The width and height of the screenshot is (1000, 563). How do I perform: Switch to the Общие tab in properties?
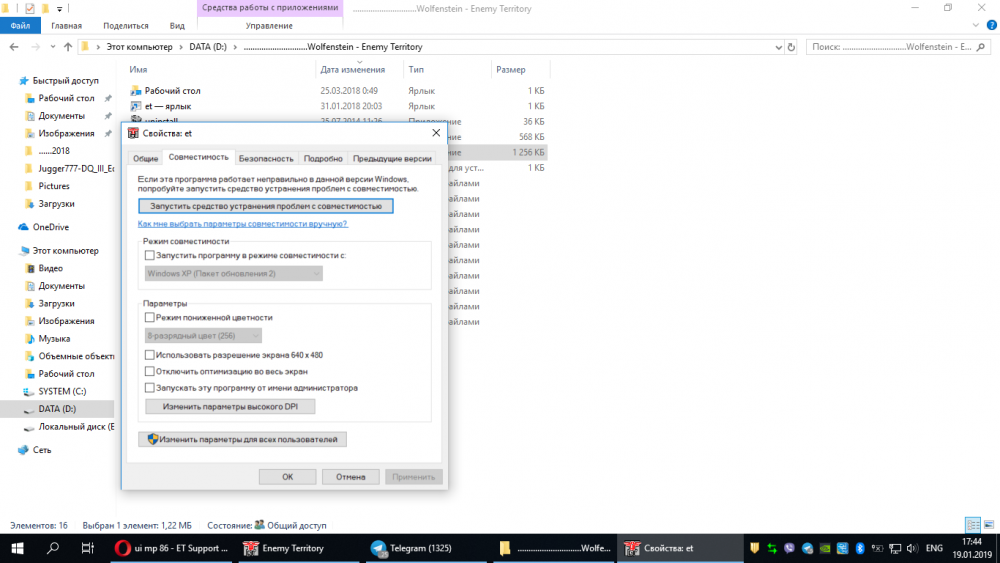point(145,158)
